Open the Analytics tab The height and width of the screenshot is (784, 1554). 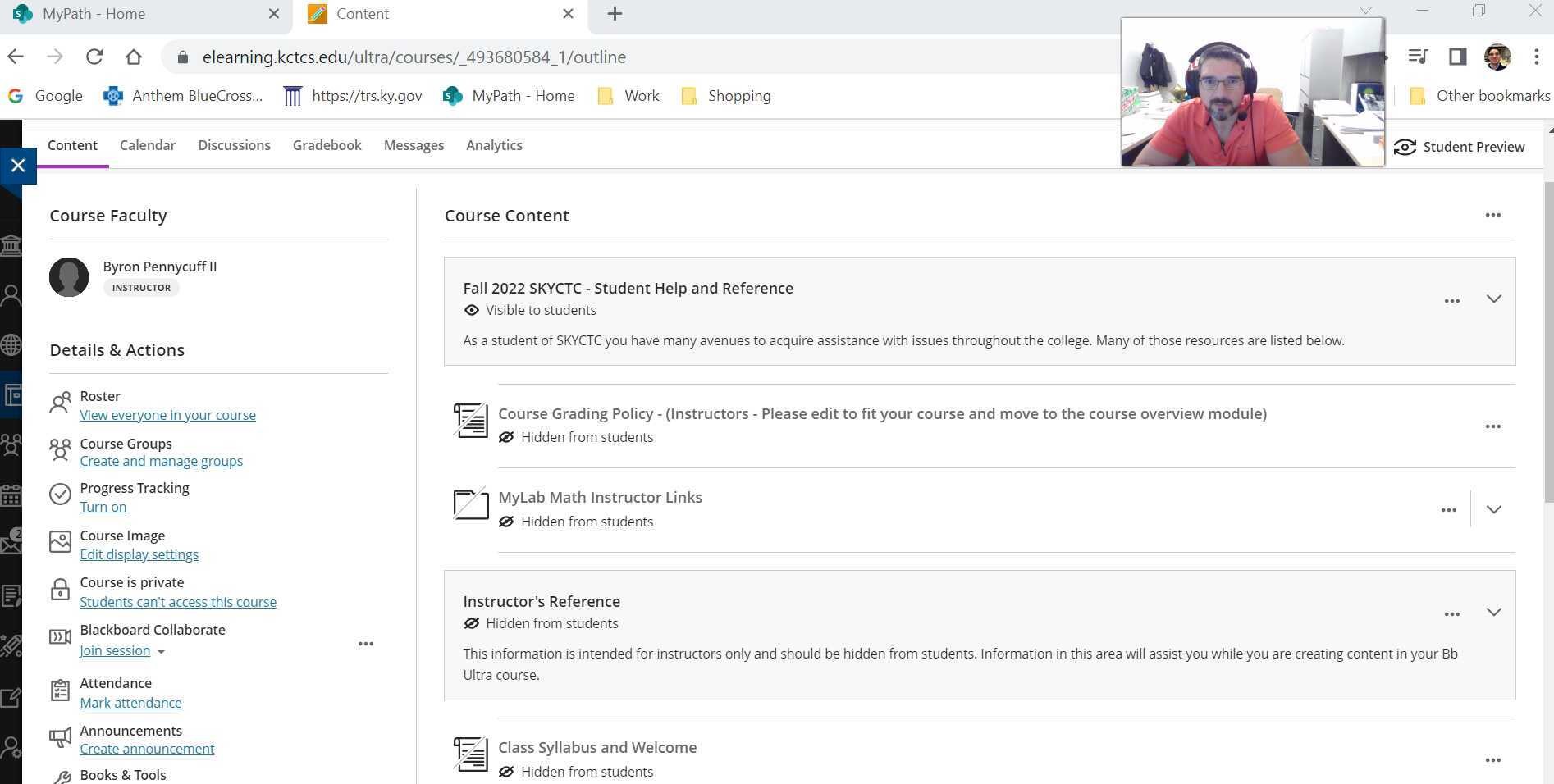click(494, 145)
